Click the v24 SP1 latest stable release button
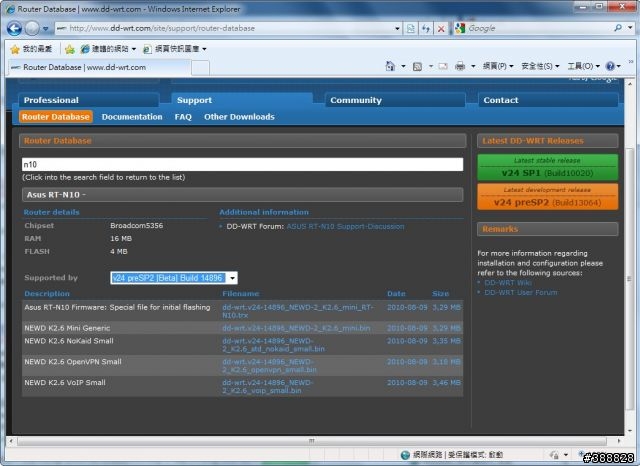The height and width of the screenshot is (466, 640). pos(547,167)
